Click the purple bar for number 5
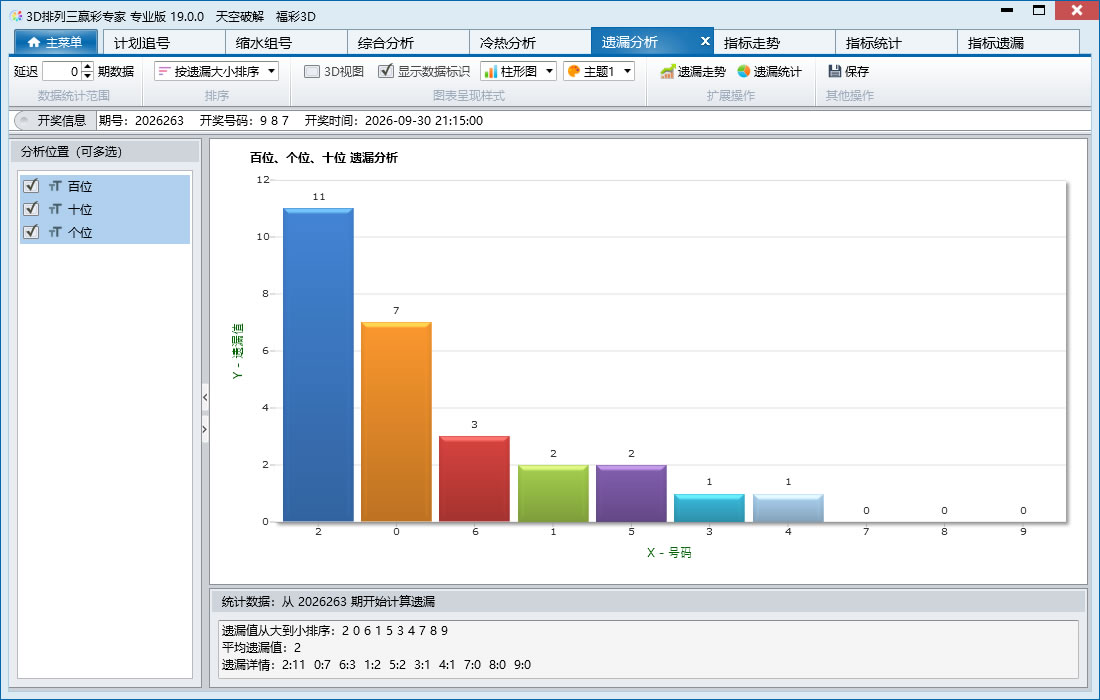1100x700 pixels. 631,493
